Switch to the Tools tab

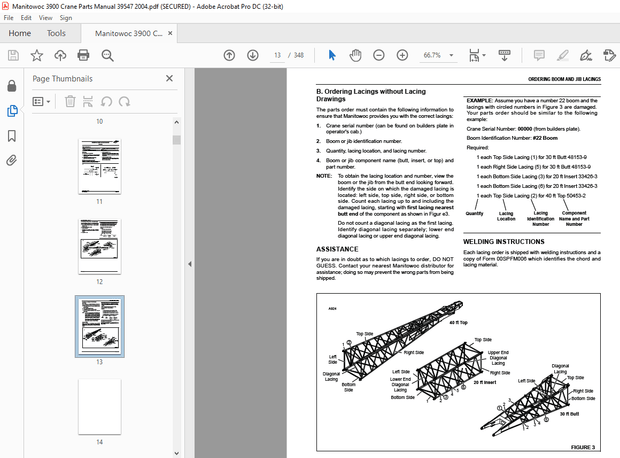56,33
